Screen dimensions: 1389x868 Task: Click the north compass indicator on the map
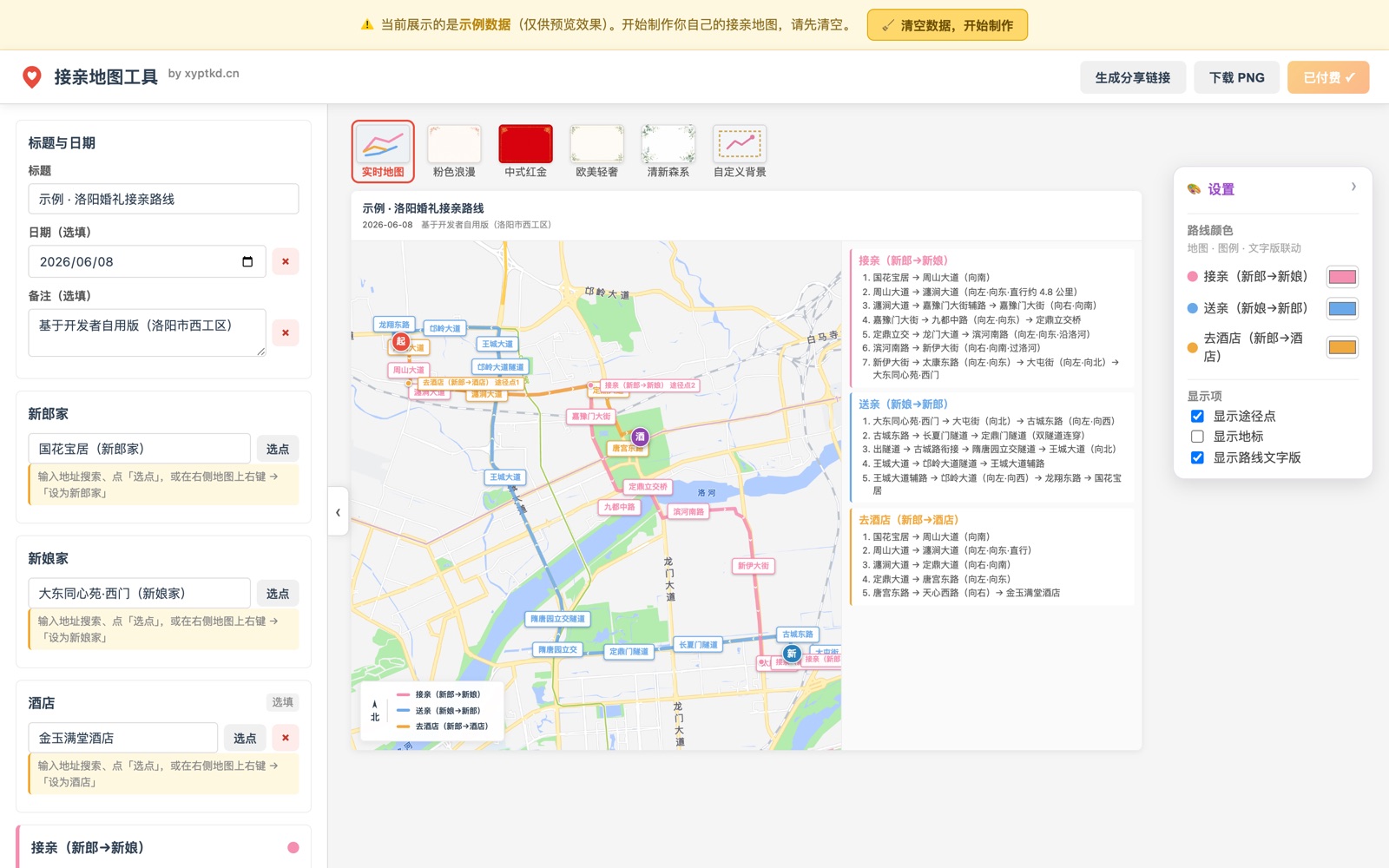pos(375,711)
